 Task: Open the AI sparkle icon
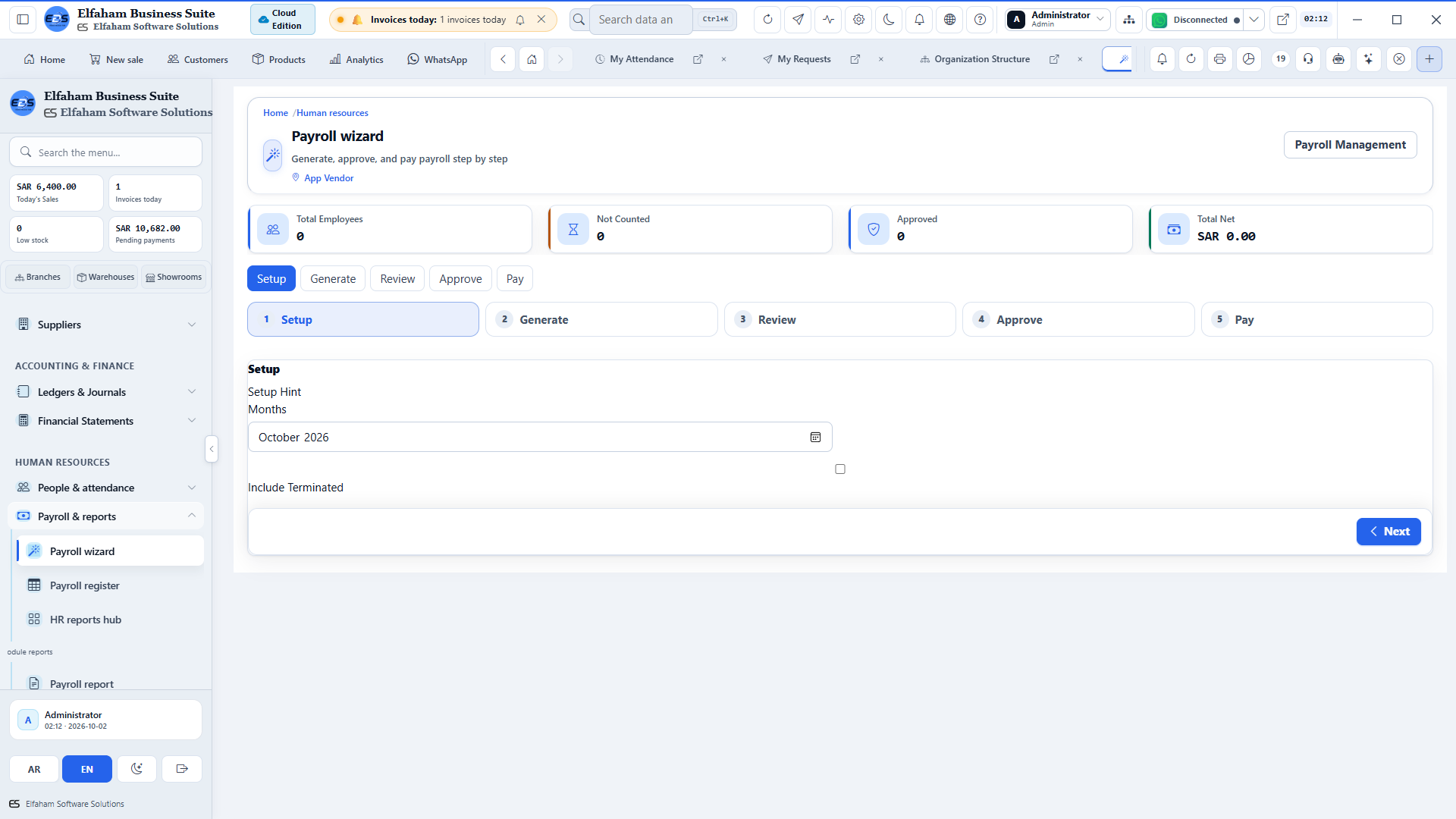(1368, 58)
